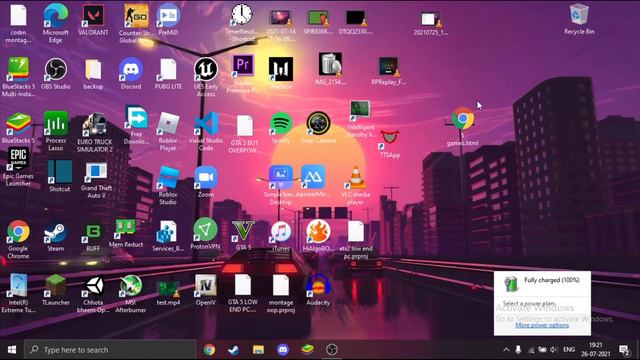Select the BlueStacks 5 Multi-Instance icon
Image resolution: width=640 pixels, height=360 pixels.
click(18, 69)
